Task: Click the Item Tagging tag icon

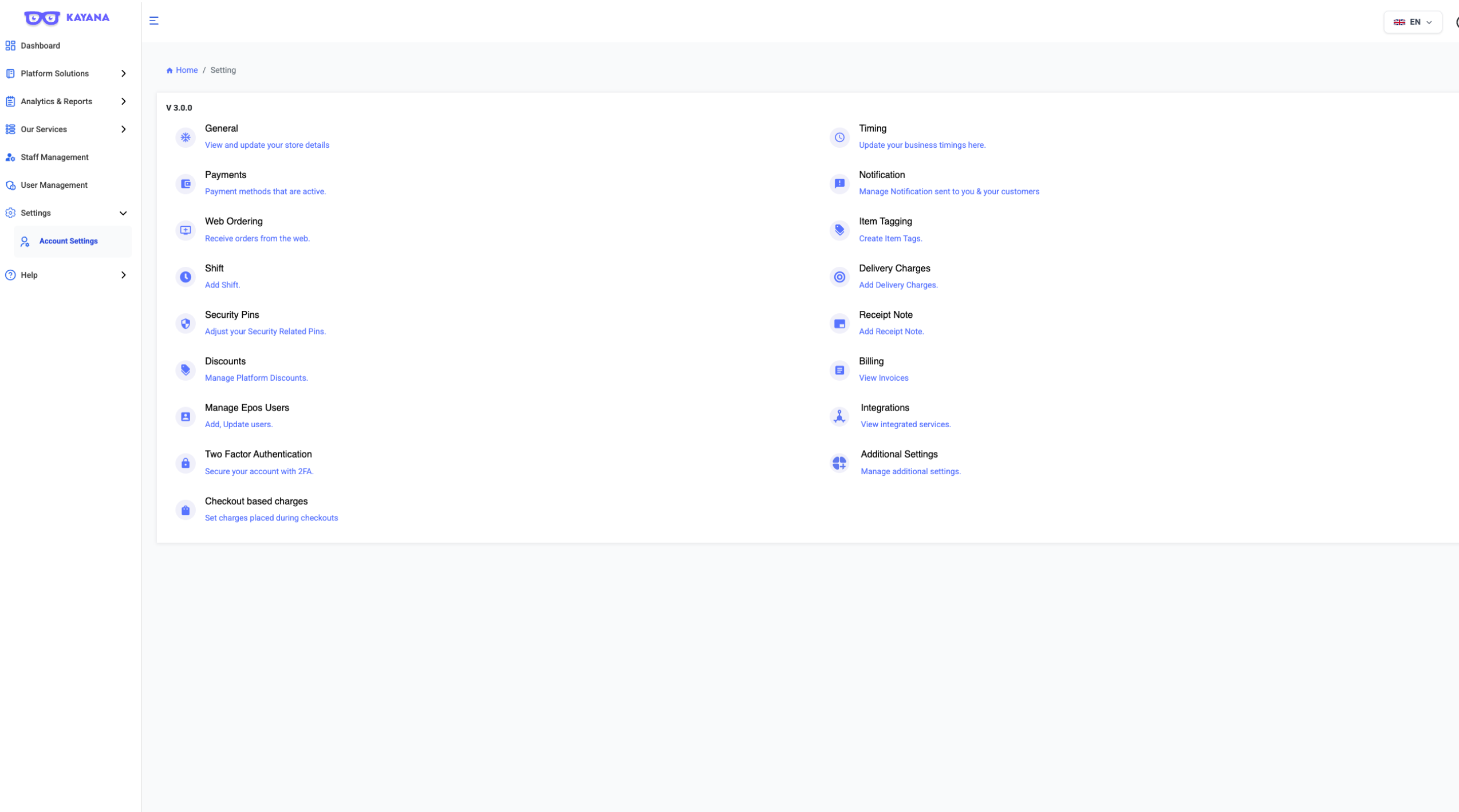Action: coord(839,230)
